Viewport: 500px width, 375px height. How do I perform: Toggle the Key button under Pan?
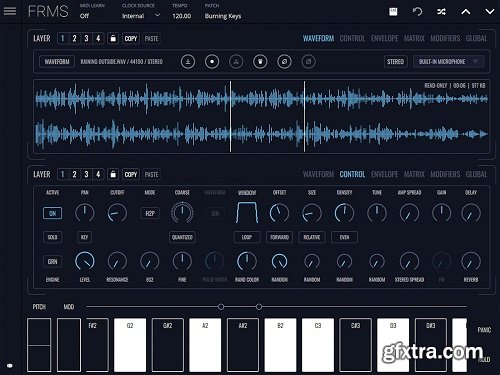(x=85, y=237)
